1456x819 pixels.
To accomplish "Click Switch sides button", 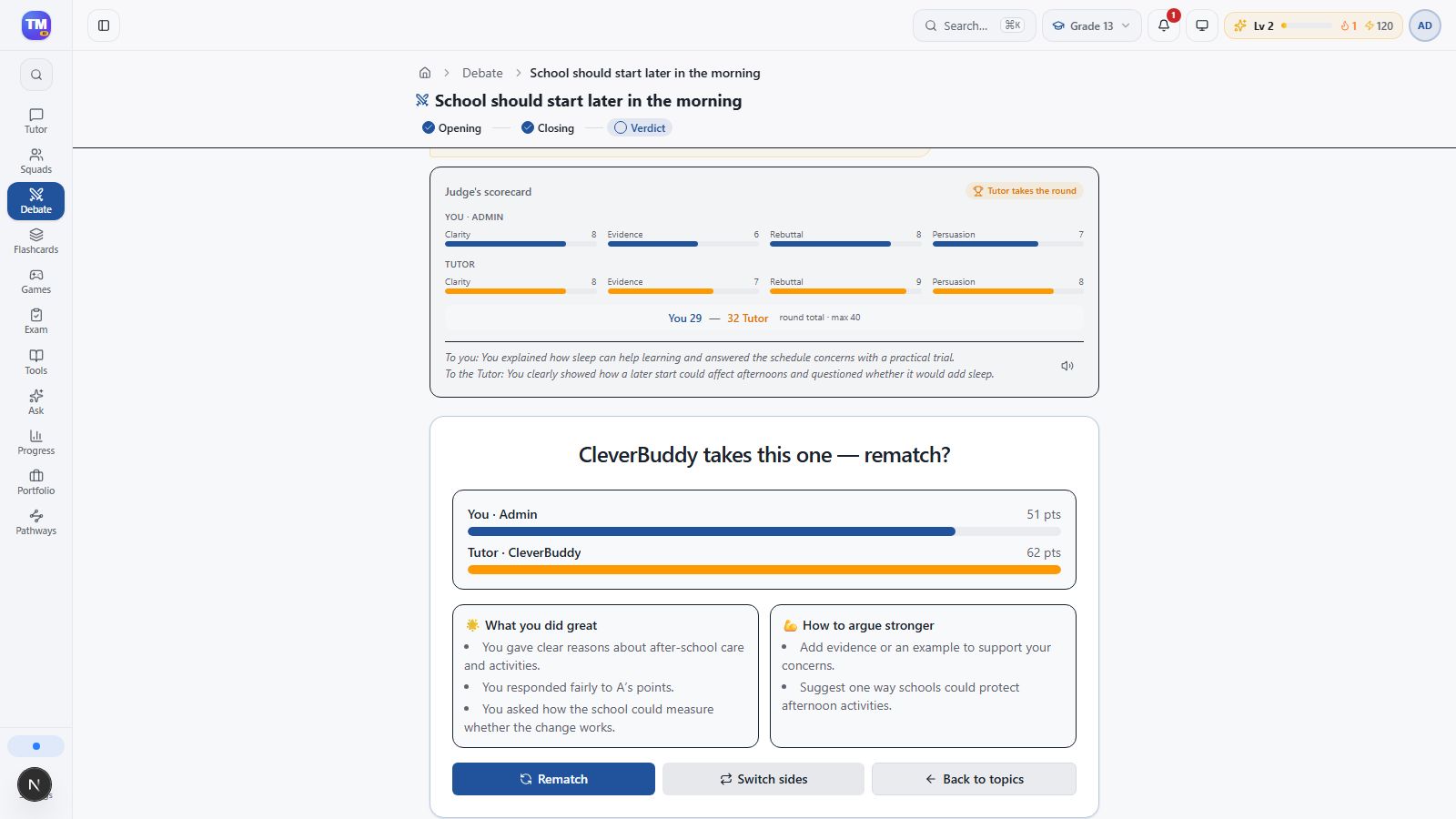I will coord(763,779).
